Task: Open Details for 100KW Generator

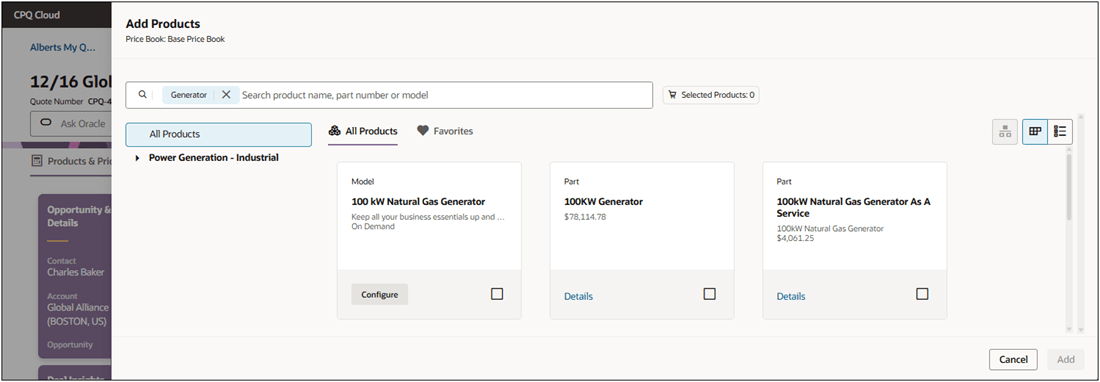Action: click(x=578, y=296)
